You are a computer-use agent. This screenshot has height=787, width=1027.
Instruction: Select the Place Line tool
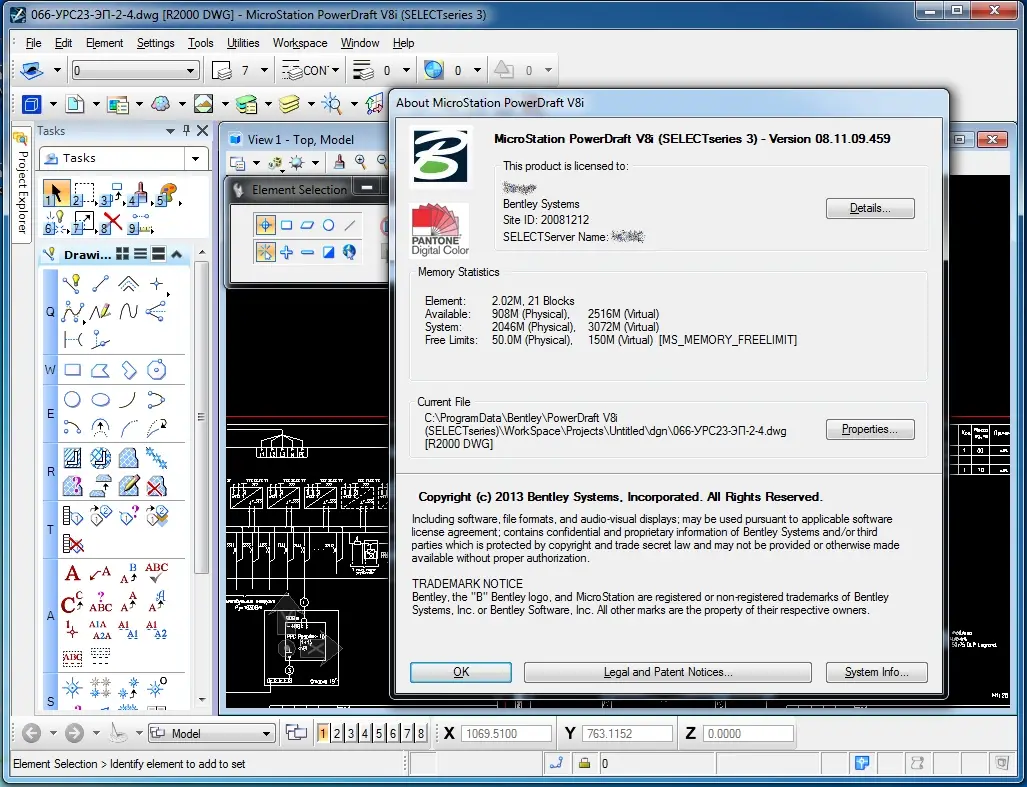[100, 284]
